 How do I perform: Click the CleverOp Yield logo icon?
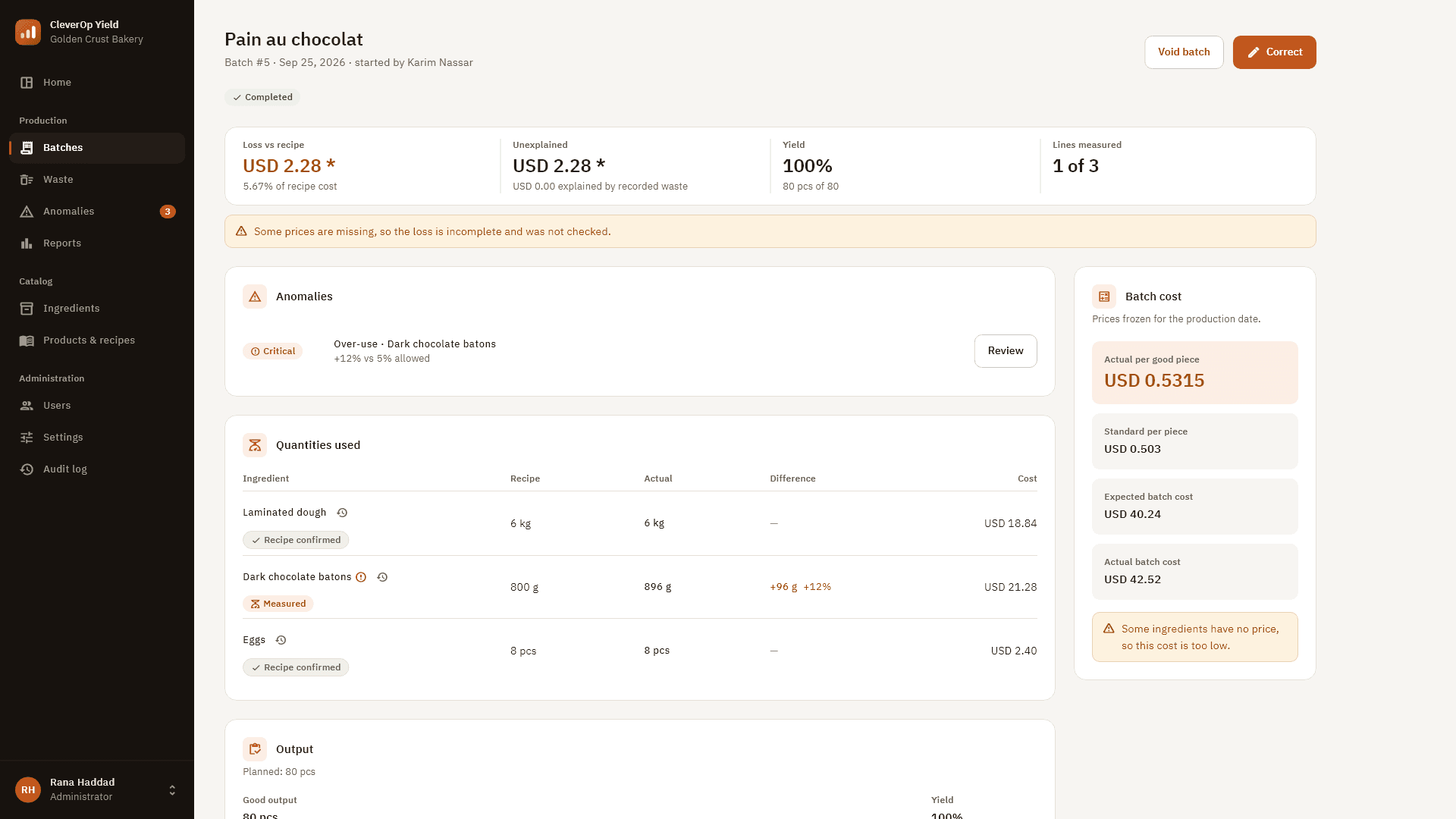point(28,32)
